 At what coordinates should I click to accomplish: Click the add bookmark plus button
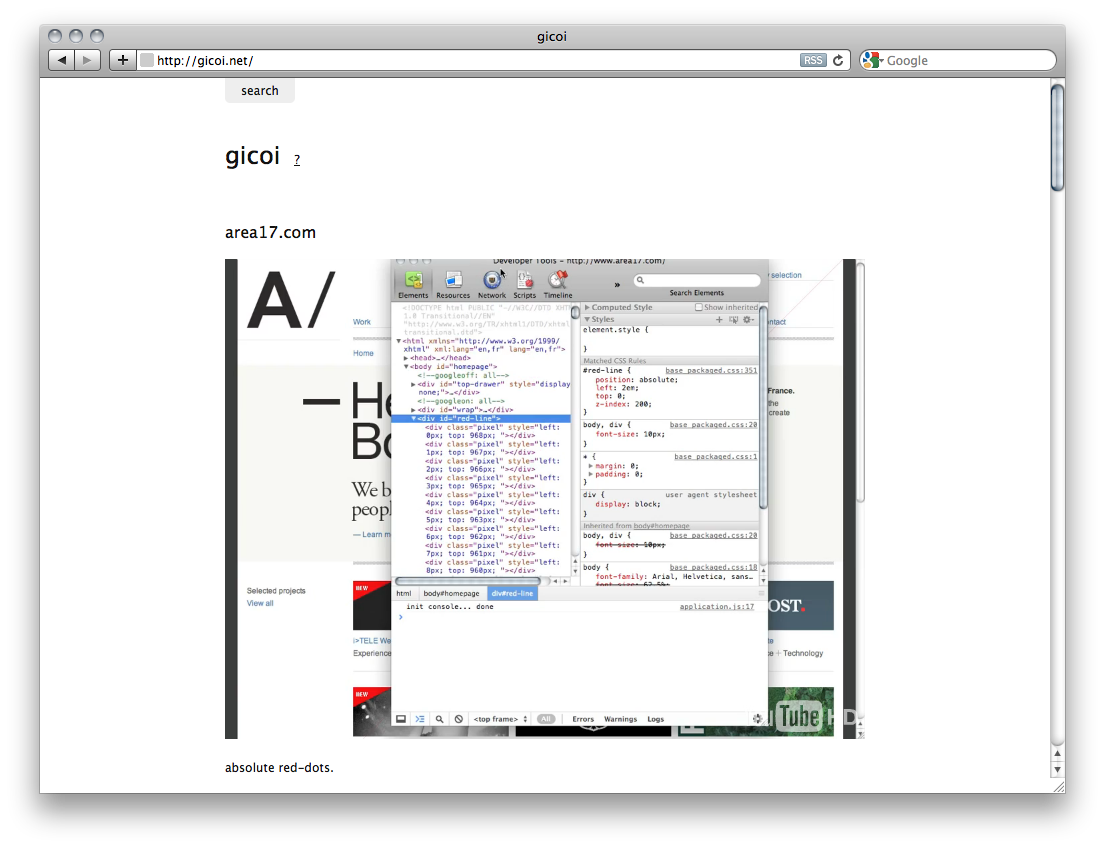pos(122,60)
